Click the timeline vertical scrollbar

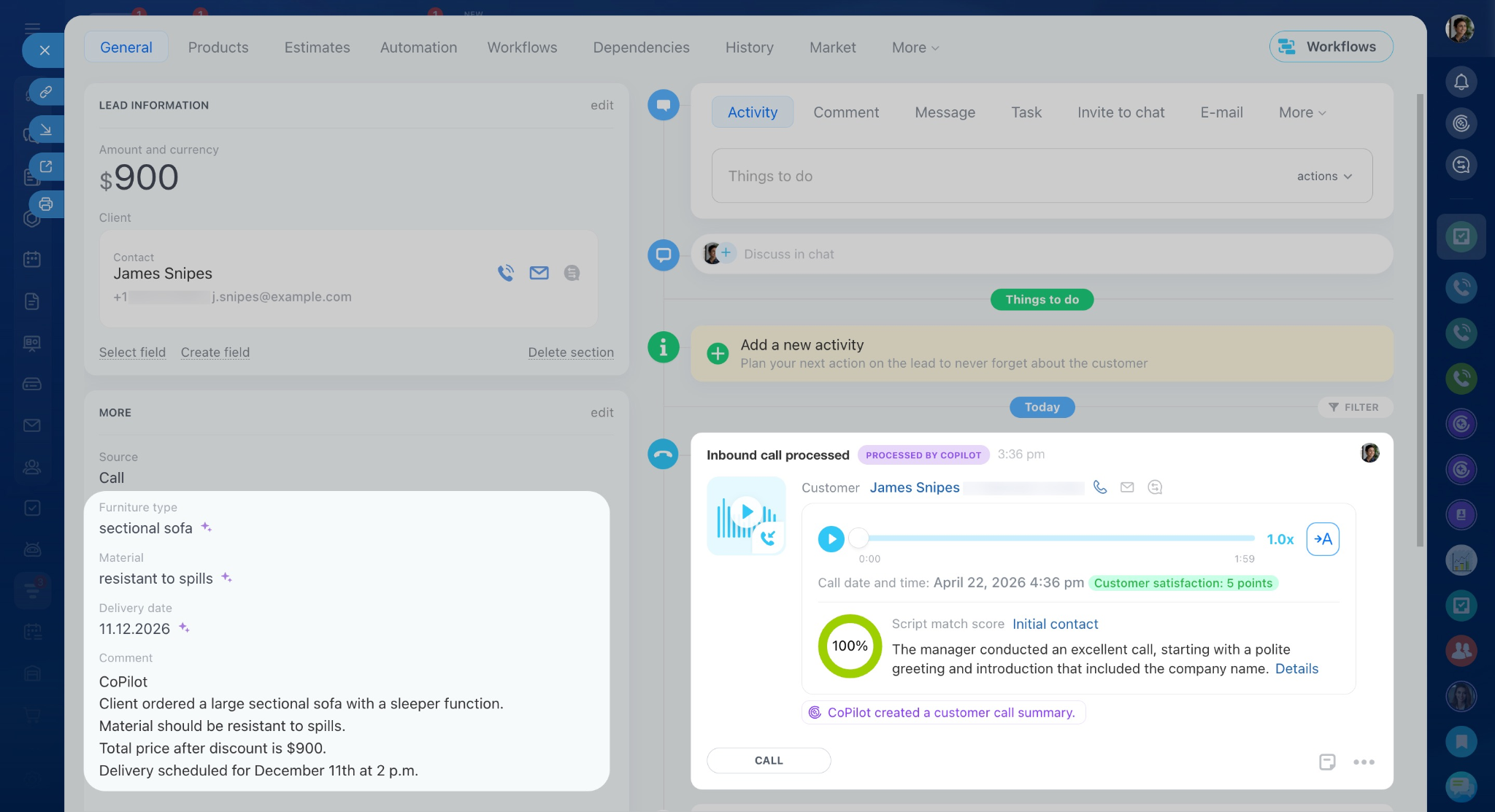(1420, 320)
